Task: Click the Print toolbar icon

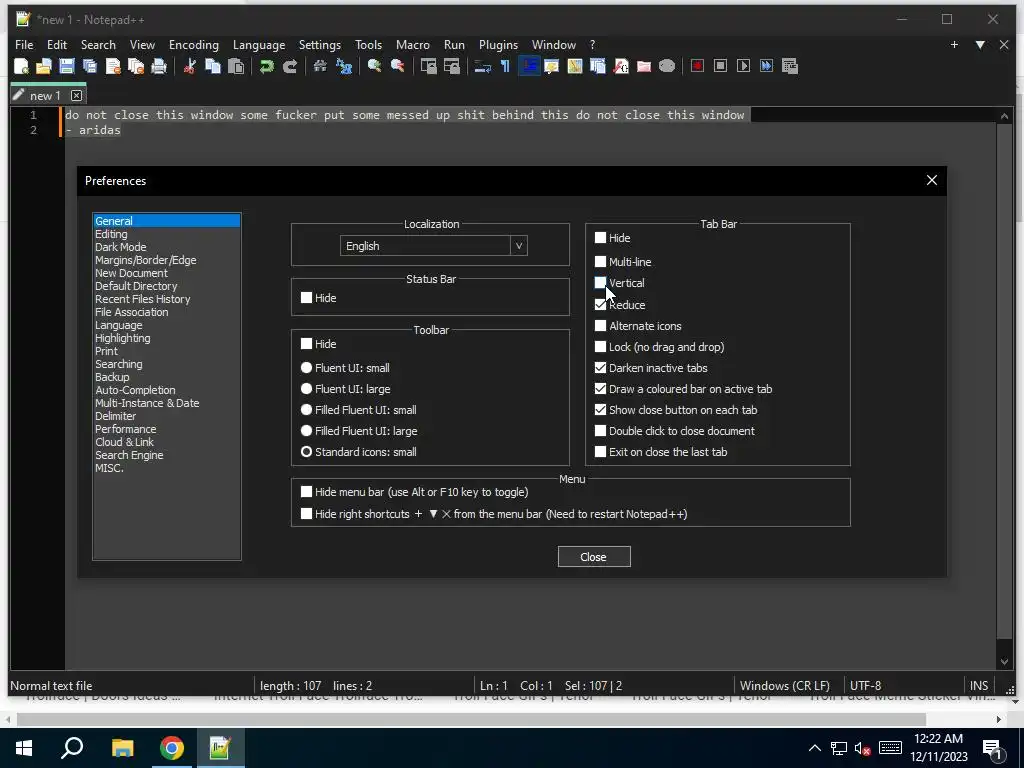Action: point(159,66)
